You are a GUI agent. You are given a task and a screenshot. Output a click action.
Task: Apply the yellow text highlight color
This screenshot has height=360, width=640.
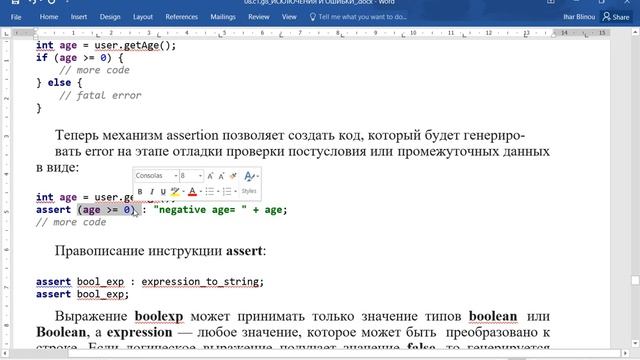point(175,191)
